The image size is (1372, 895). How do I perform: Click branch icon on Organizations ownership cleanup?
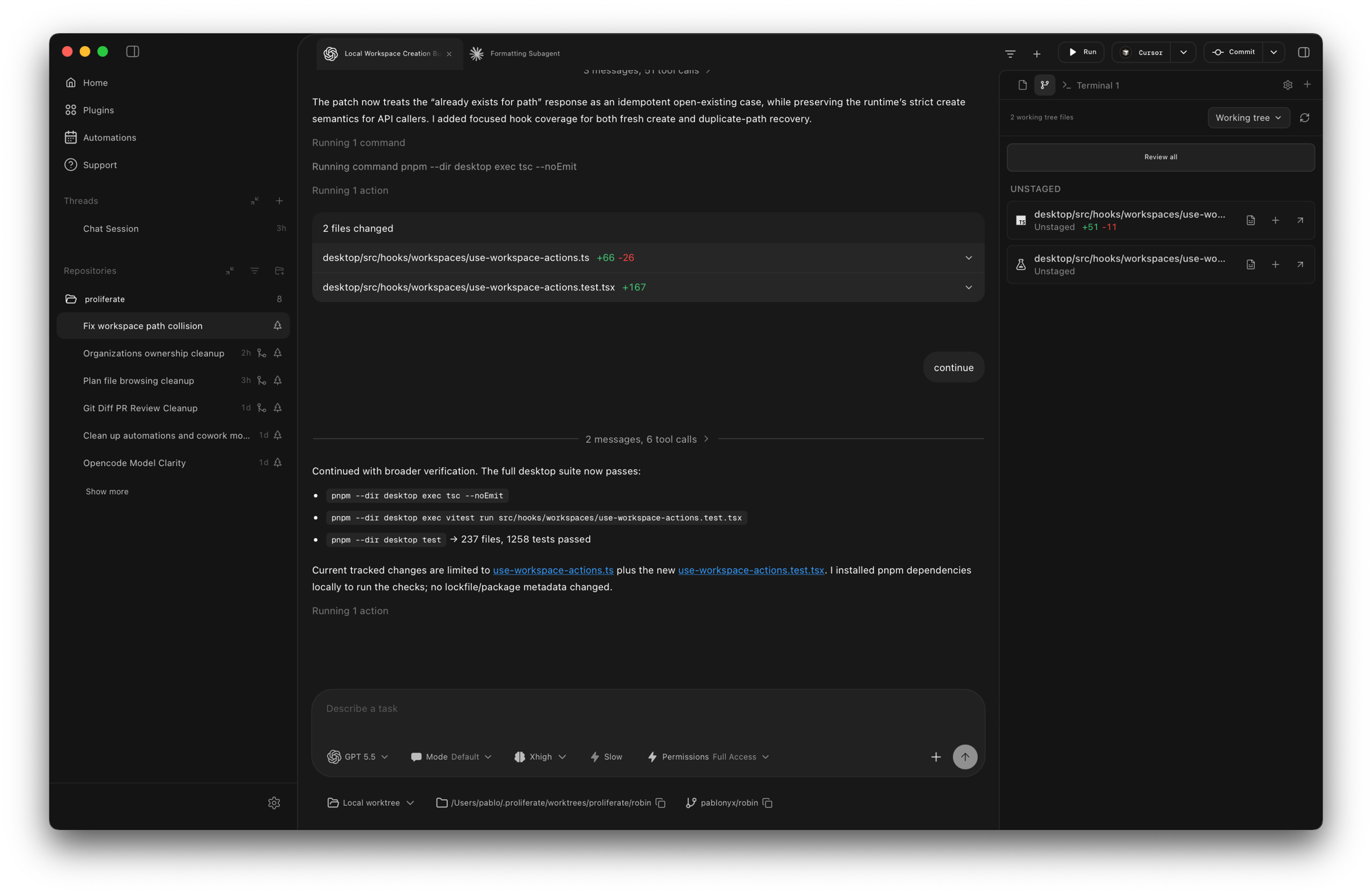click(x=261, y=353)
